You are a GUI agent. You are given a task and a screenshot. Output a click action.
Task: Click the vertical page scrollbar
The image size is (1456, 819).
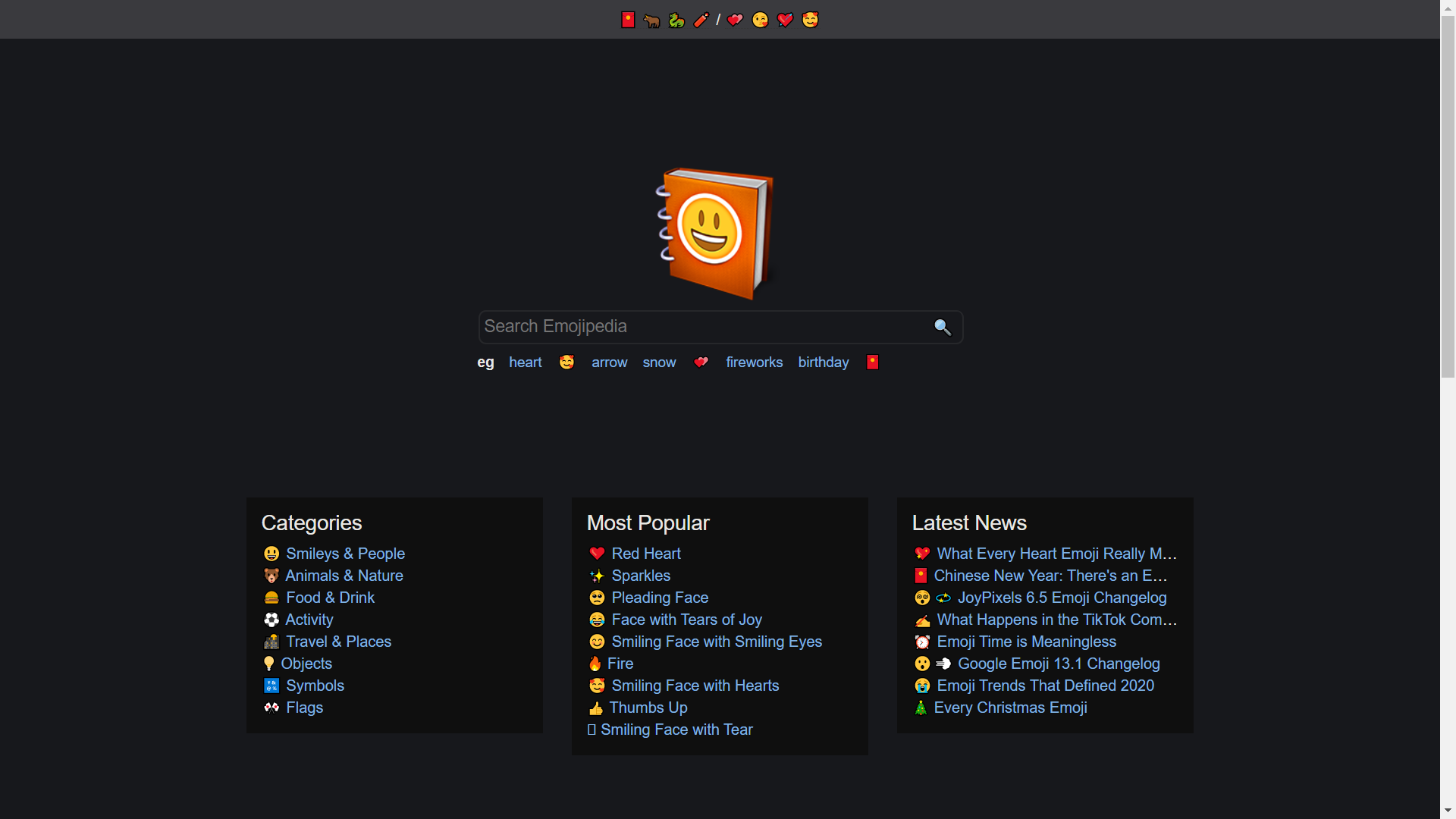[1448, 197]
